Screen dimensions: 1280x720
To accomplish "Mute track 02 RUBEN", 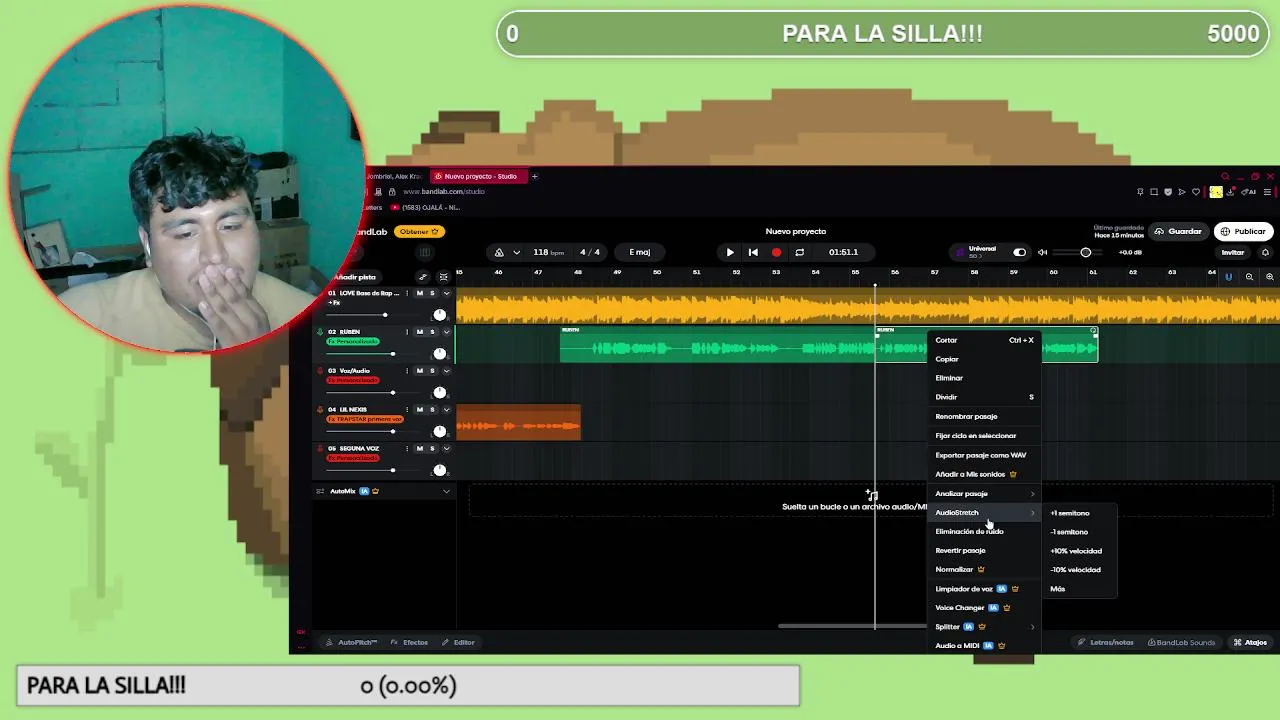I will click(419, 332).
